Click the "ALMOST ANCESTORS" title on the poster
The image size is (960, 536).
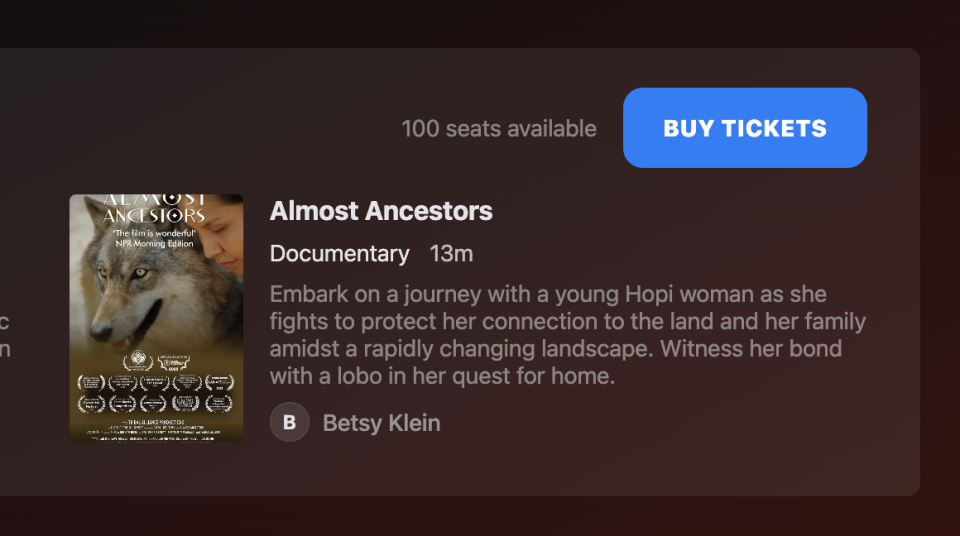155,207
